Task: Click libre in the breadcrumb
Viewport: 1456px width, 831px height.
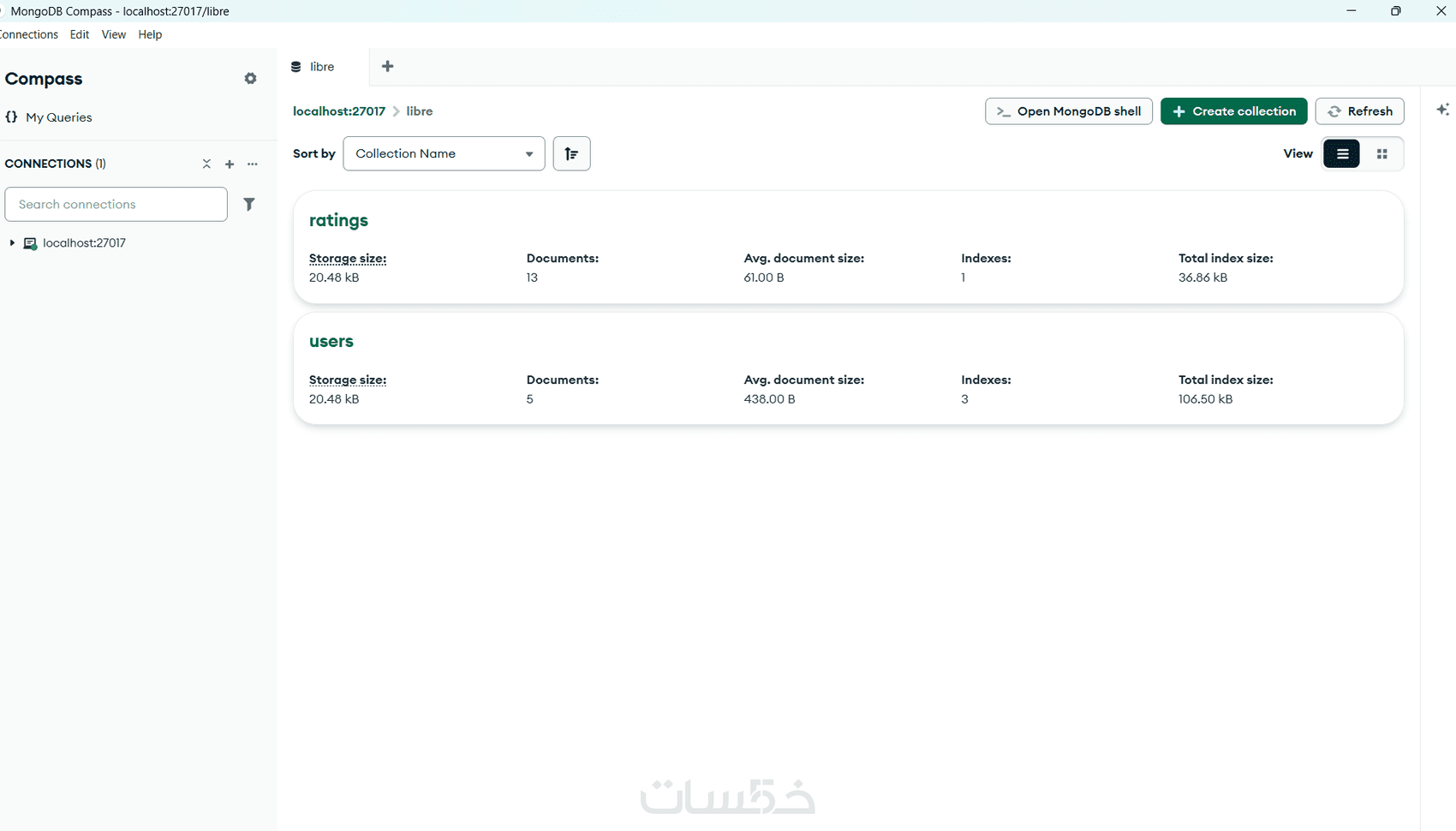Action: 420,111
